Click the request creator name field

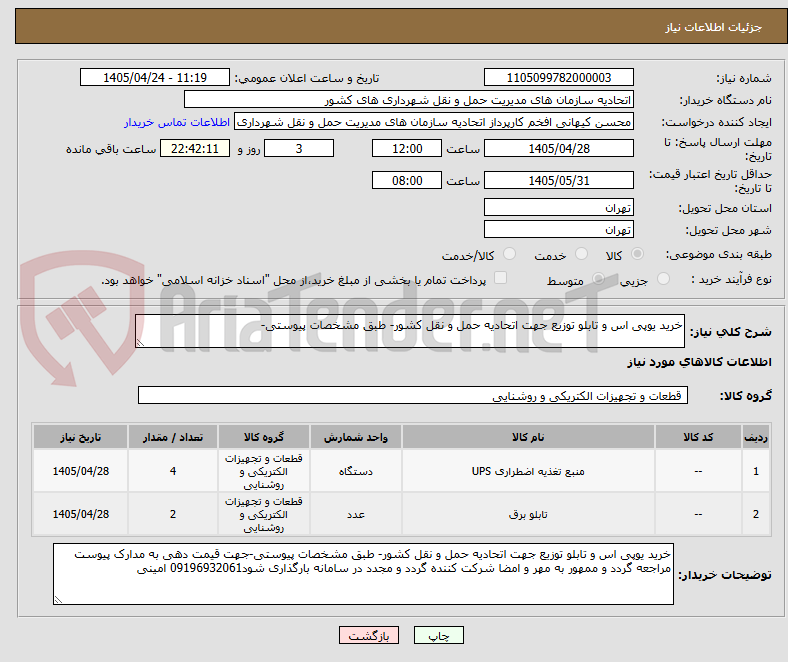(434, 122)
